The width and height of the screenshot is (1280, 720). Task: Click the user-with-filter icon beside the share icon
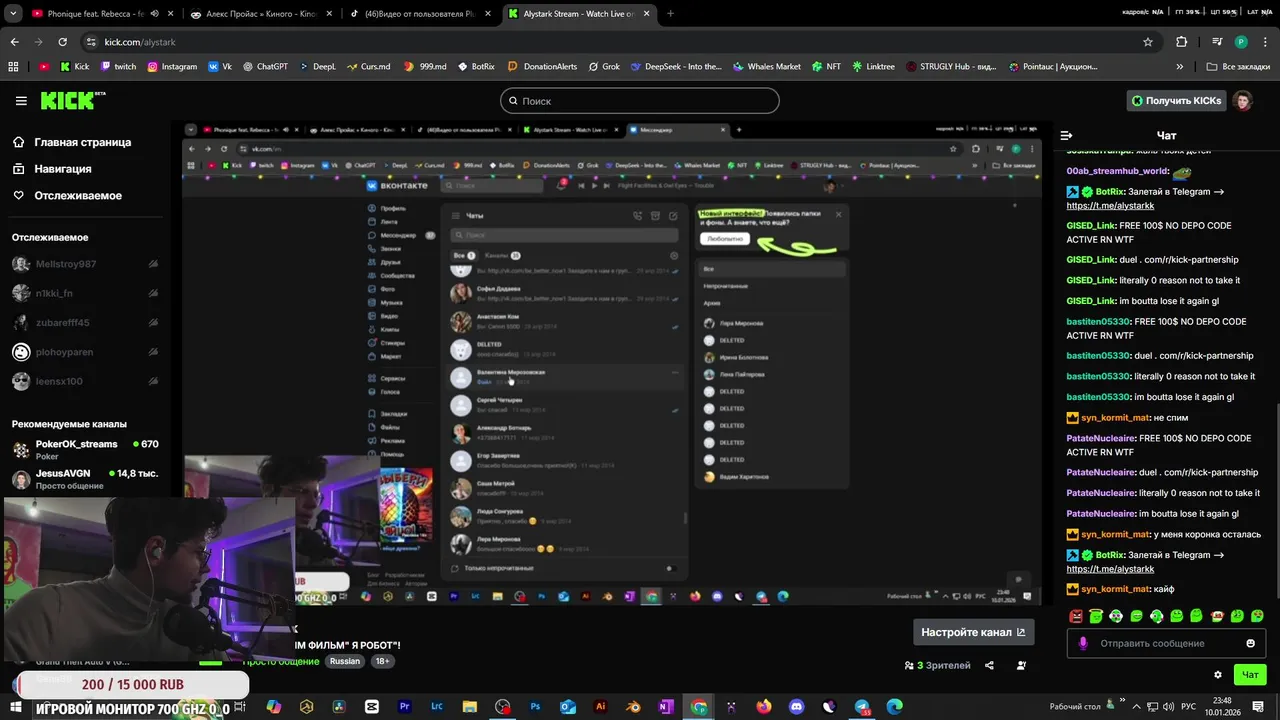click(x=1023, y=665)
